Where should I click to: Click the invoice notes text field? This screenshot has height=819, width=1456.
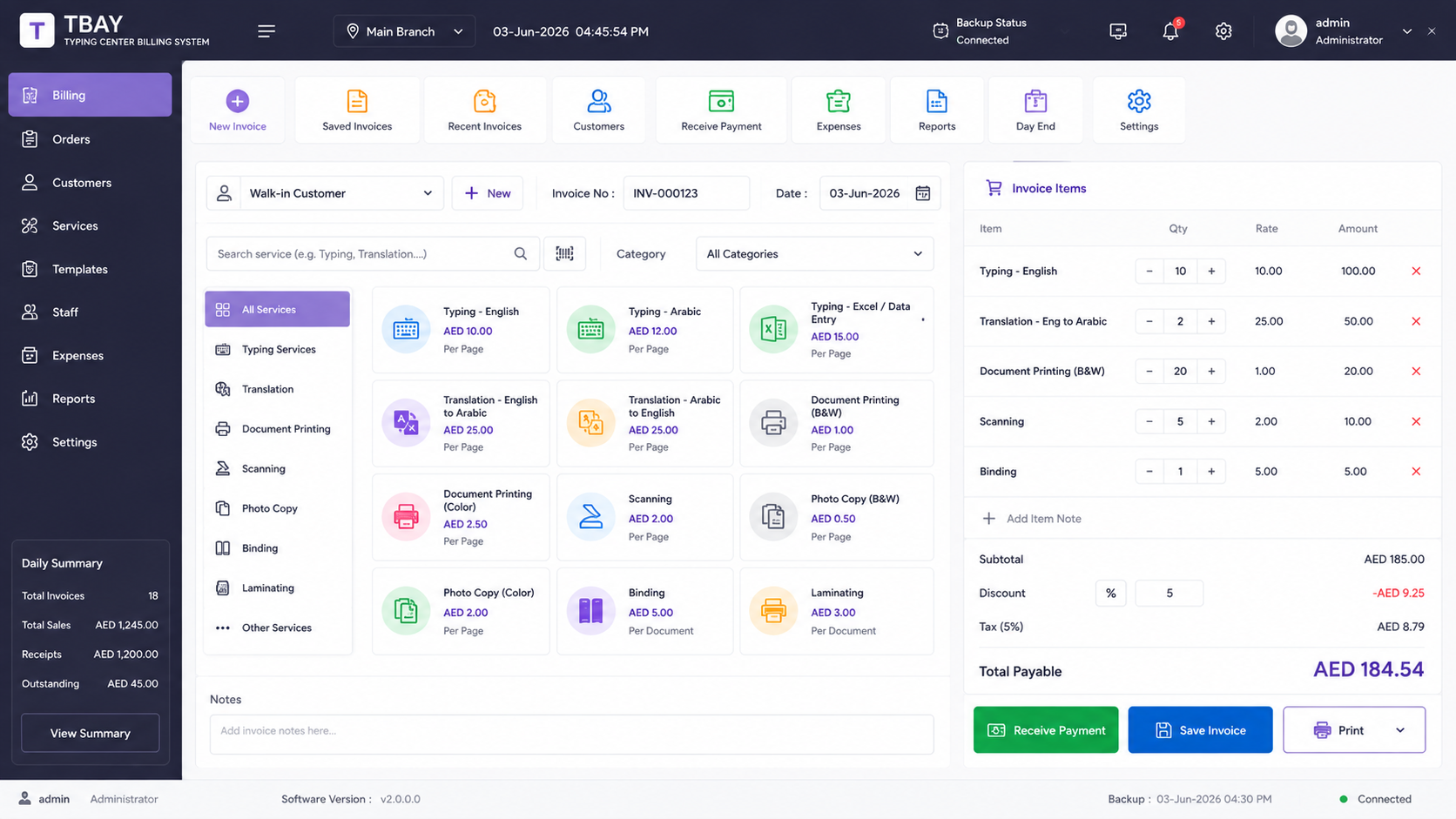571,734
